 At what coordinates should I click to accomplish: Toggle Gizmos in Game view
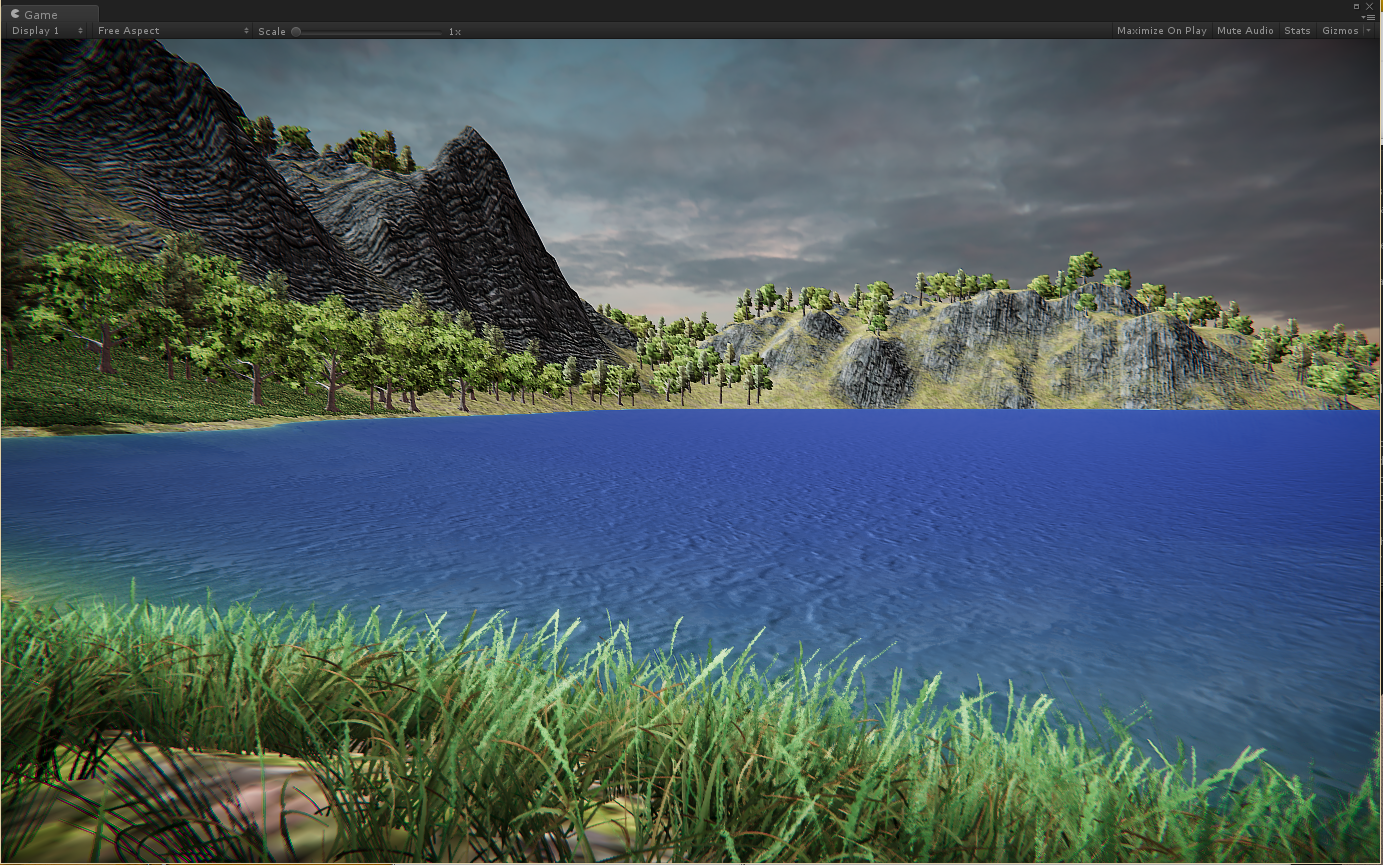click(1340, 31)
